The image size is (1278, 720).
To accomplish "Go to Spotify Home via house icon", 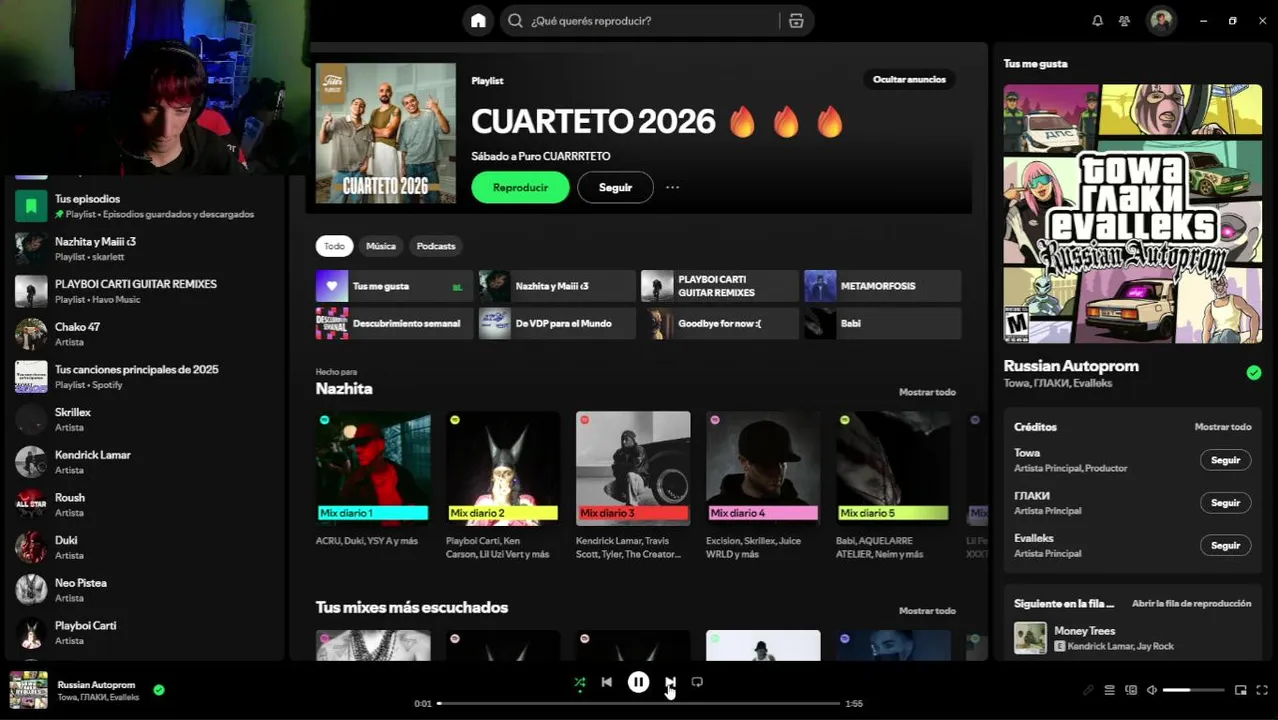I will coord(478,20).
